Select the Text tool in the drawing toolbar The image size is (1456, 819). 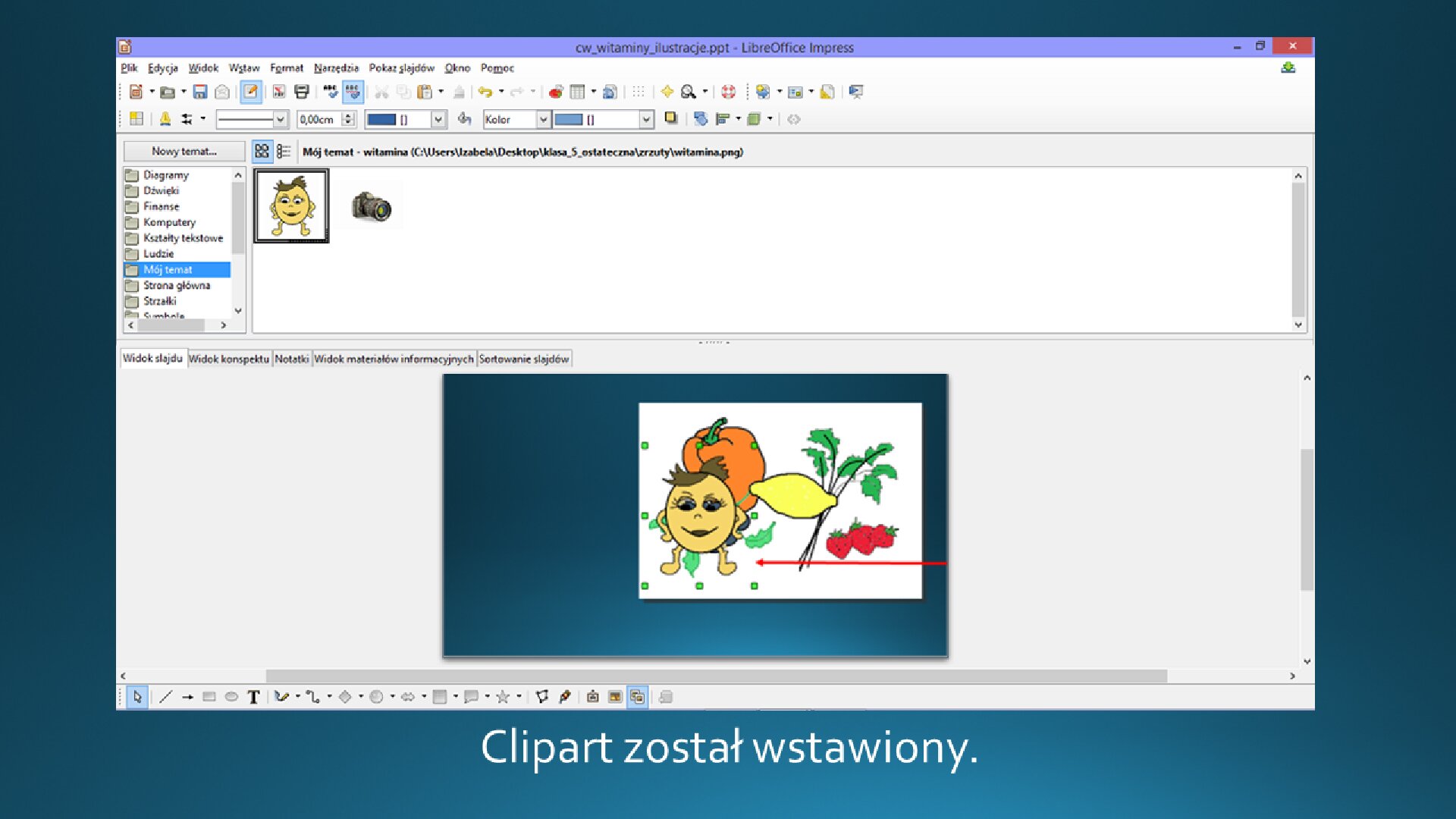click(x=254, y=697)
